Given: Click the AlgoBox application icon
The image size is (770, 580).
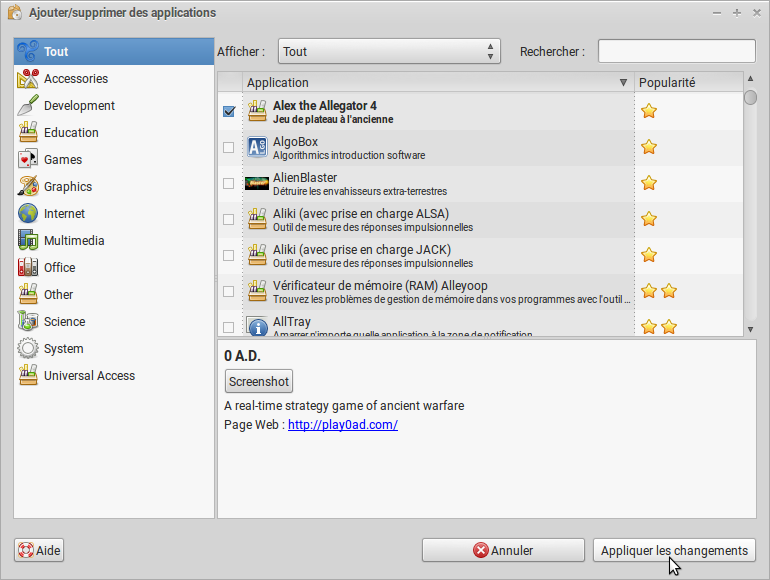Looking at the screenshot, I should (257, 147).
